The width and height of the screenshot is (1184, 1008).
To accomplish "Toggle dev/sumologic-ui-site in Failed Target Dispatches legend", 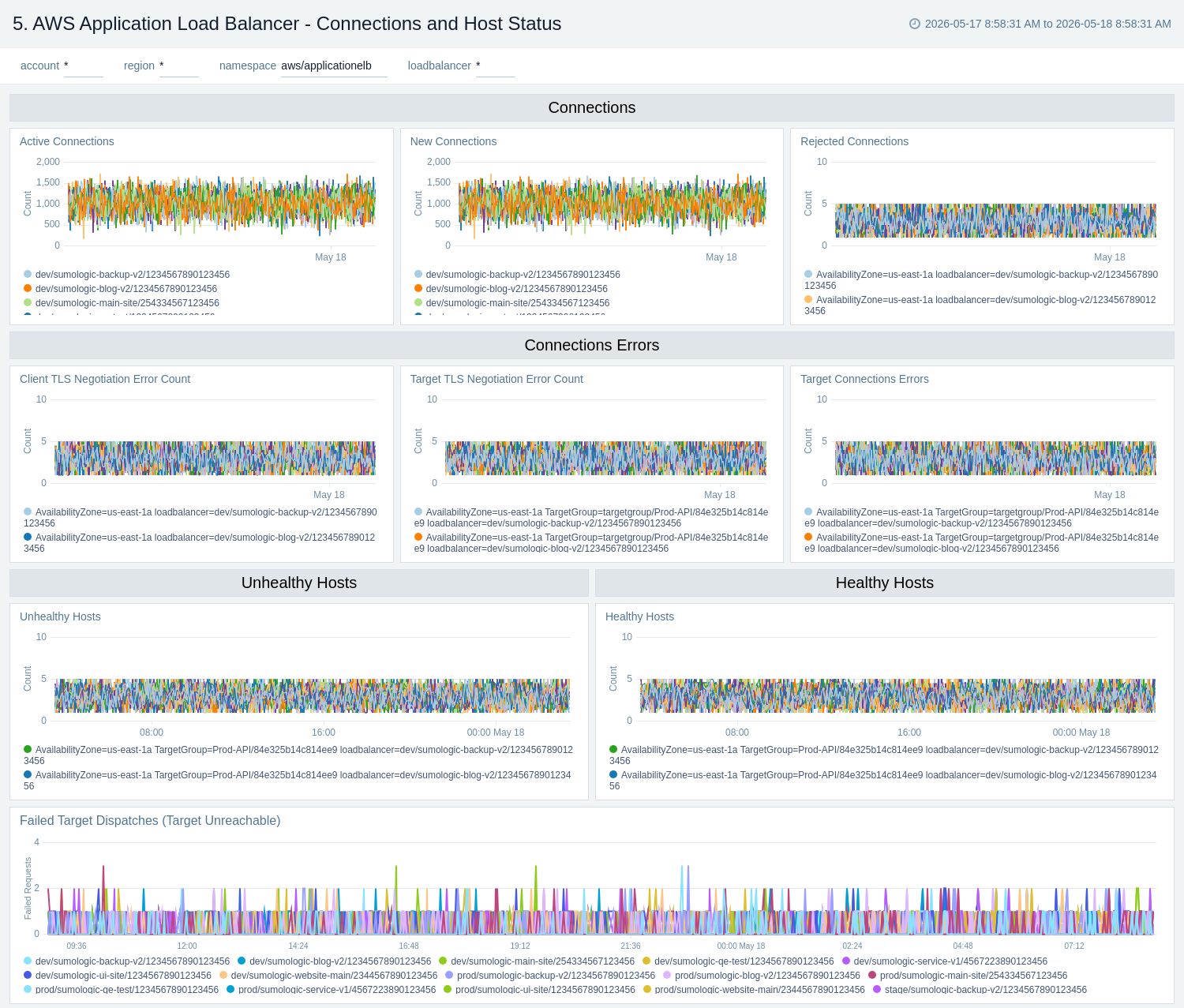I will 118,976.
